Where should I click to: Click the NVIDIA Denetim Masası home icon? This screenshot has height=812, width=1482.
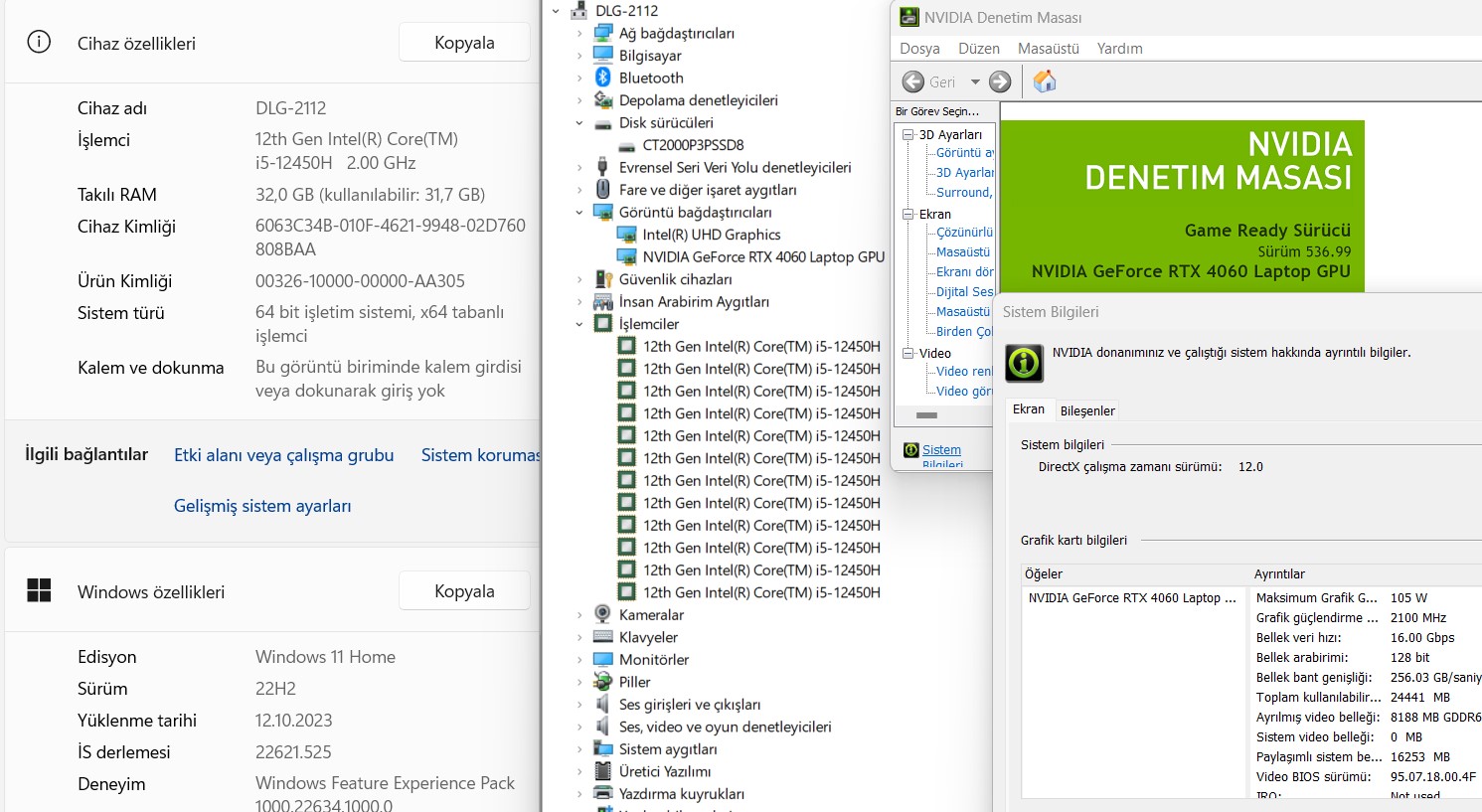point(1045,81)
